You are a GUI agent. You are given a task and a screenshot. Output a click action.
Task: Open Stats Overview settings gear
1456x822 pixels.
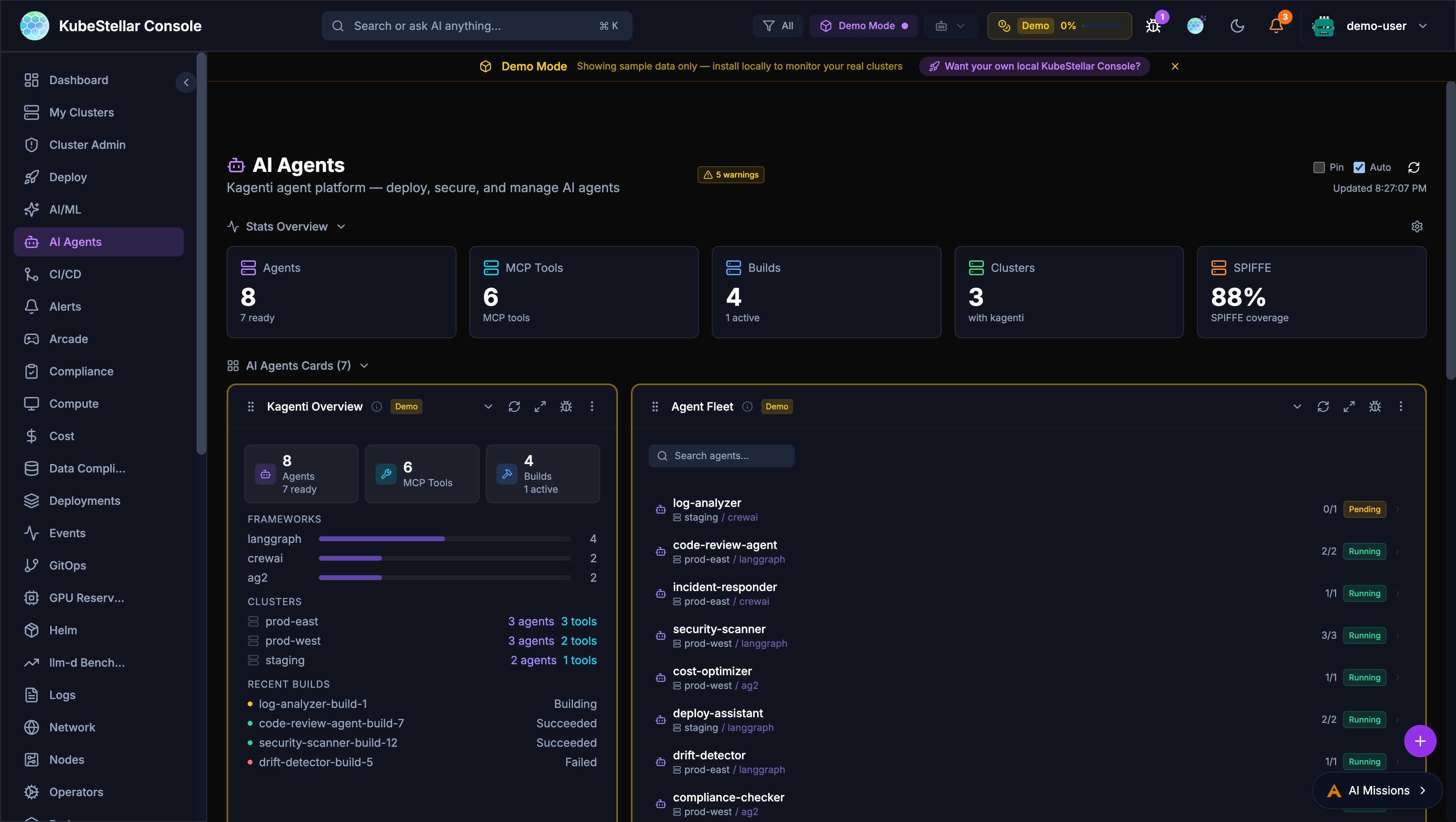click(1417, 226)
